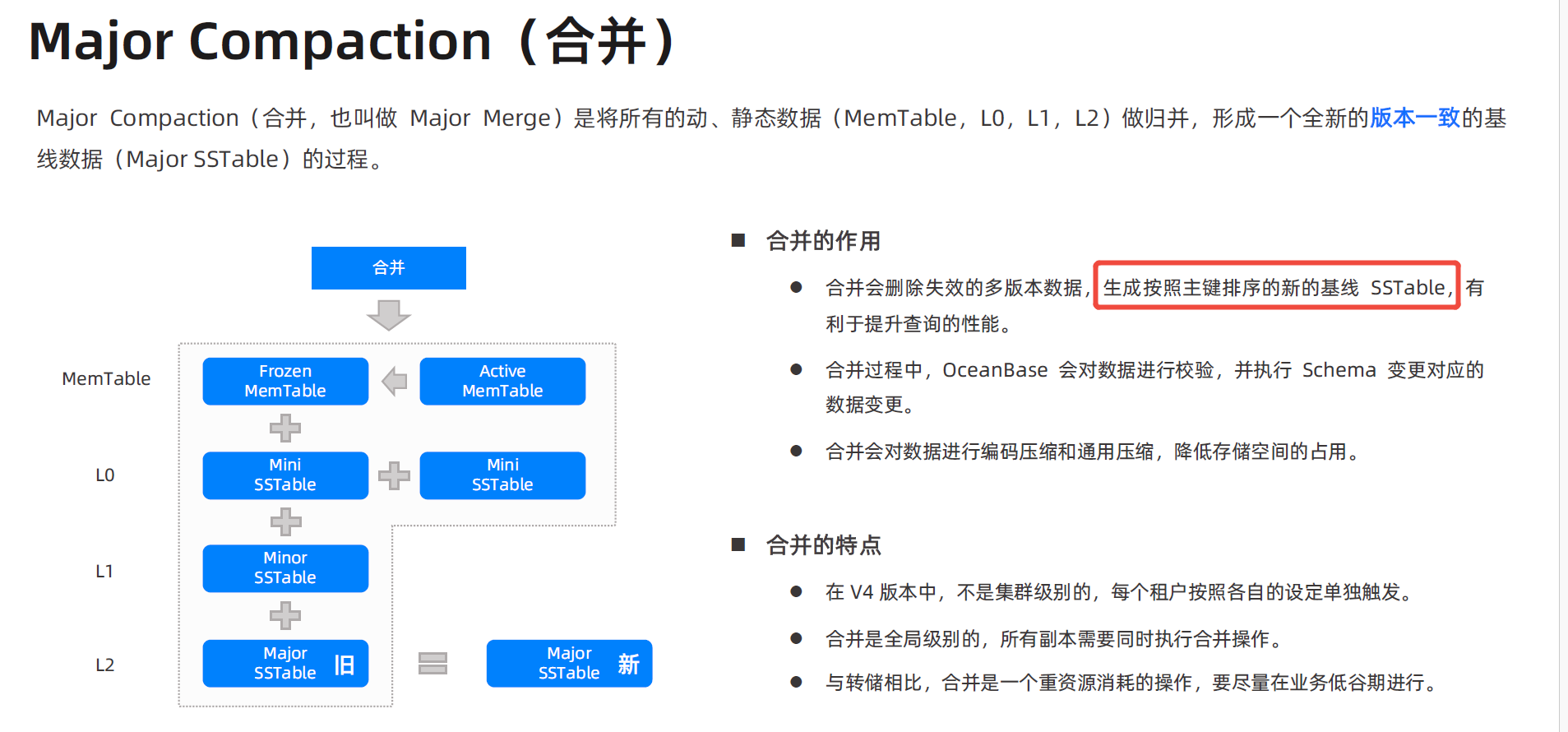Click the left Mini SSTable block
The width and height of the screenshot is (1568, 732).
[285, 475]
